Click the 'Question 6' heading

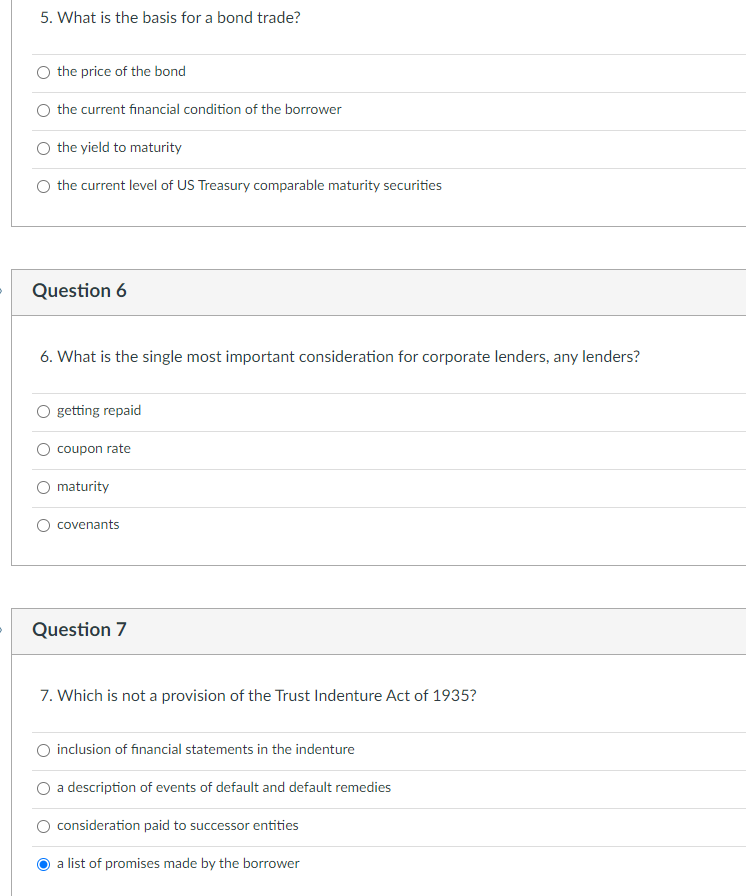point(79,291)
